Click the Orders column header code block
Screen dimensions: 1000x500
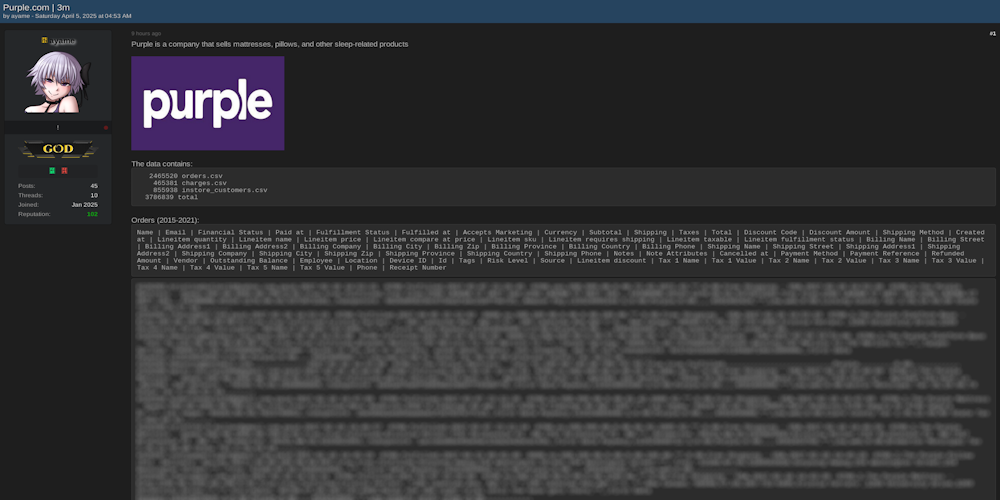(x=563, y=250)
